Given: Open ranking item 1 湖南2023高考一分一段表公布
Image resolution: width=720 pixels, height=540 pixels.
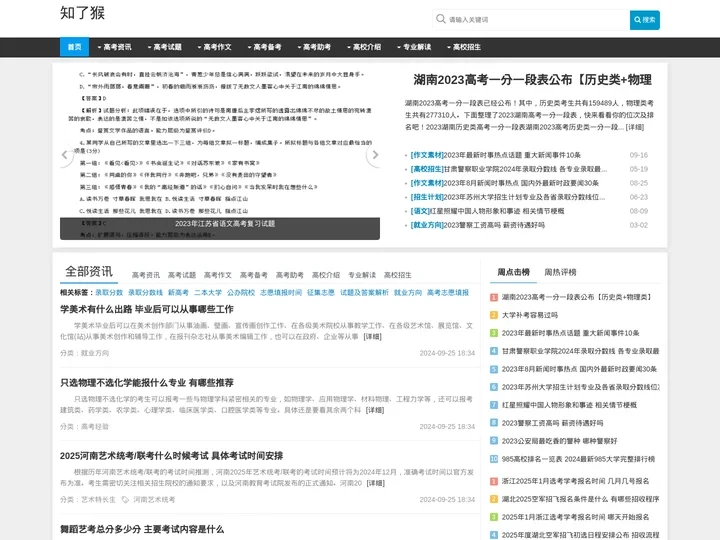Looking at the screenshot, I should [x=576, y=297].
